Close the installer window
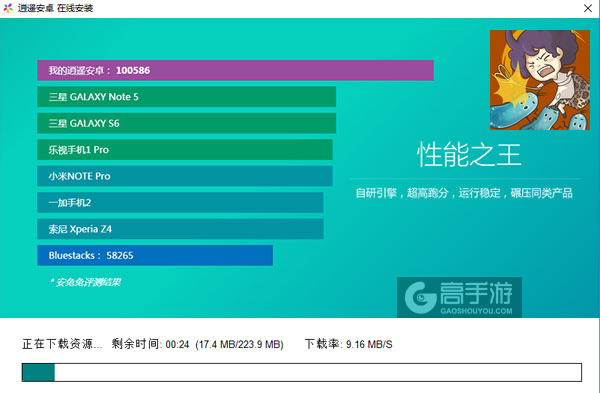 pyautogui.click(x=588, y=8)
